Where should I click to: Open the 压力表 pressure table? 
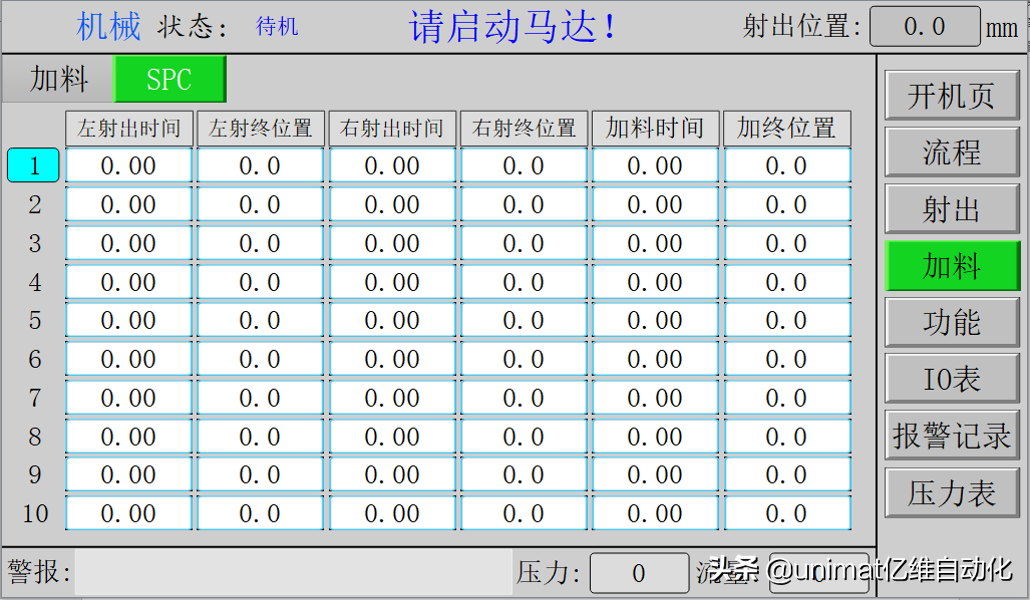click(951, 493)
